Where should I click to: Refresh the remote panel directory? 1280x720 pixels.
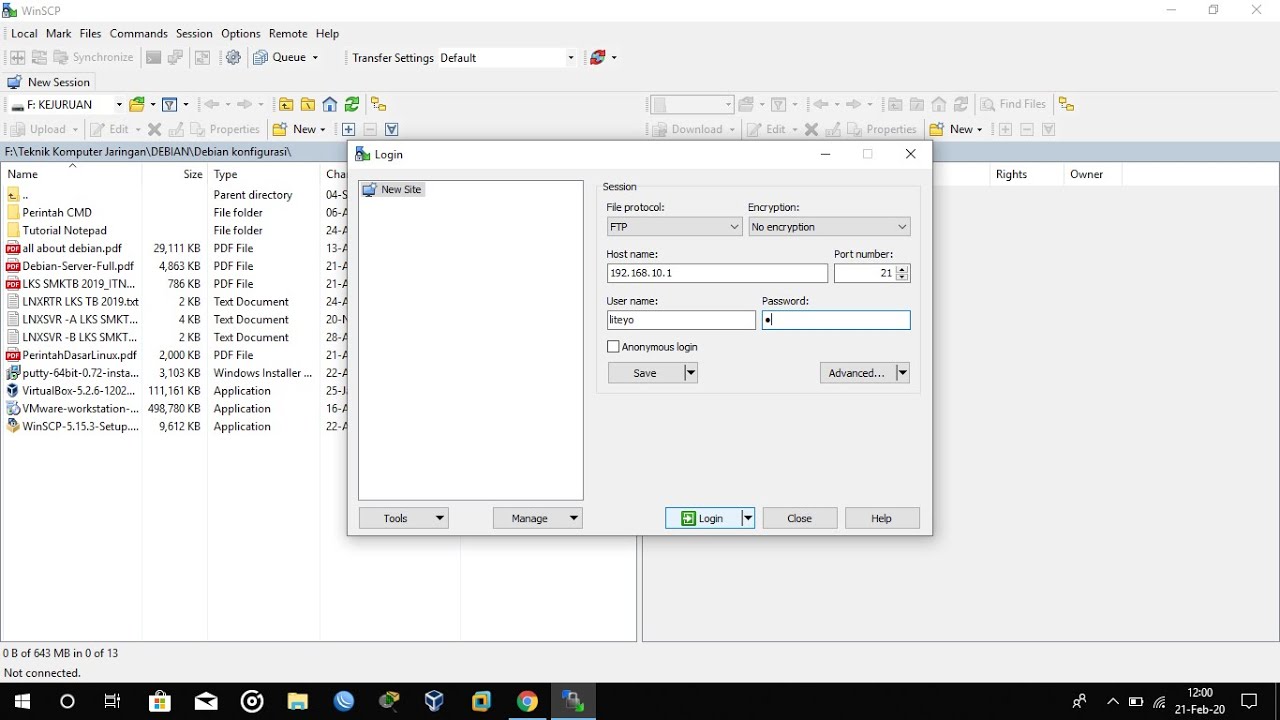click(x=961, y=104)
